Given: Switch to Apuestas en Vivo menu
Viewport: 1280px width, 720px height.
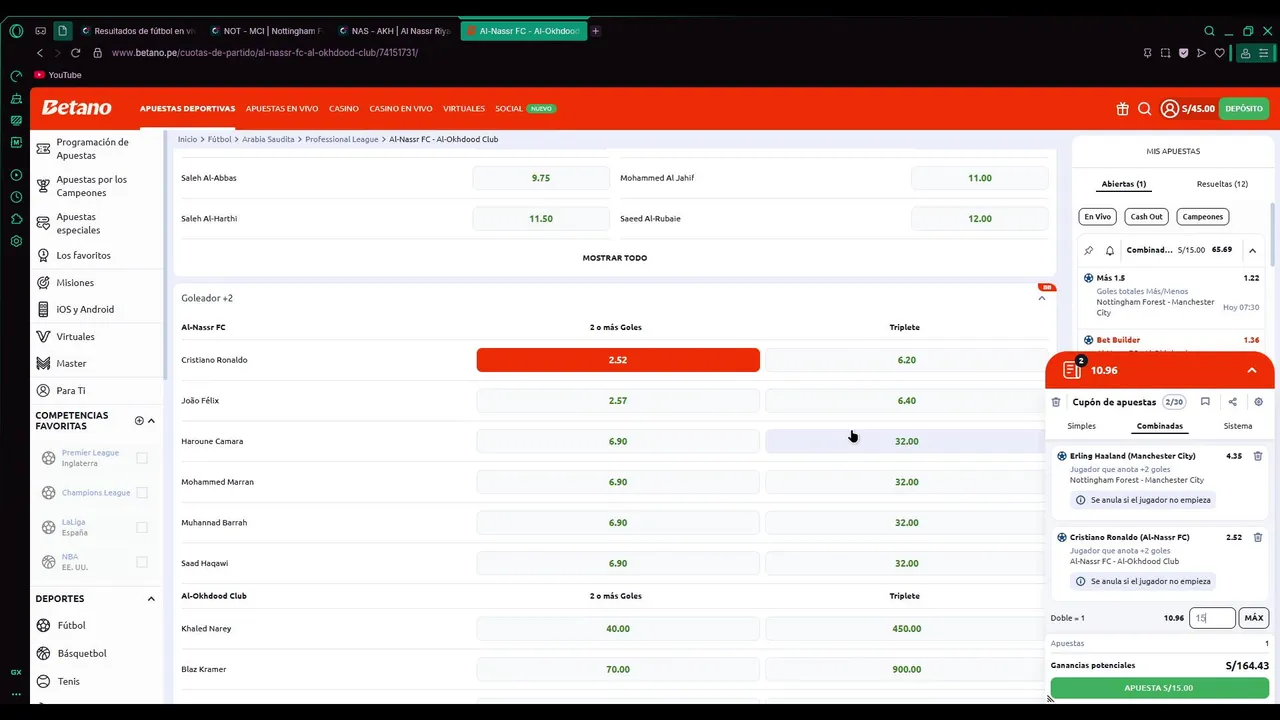Looking at the screenshot, I should point(282,109).
